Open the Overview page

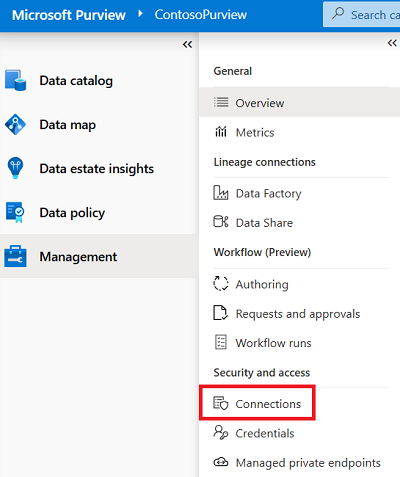tap(299, 102)
